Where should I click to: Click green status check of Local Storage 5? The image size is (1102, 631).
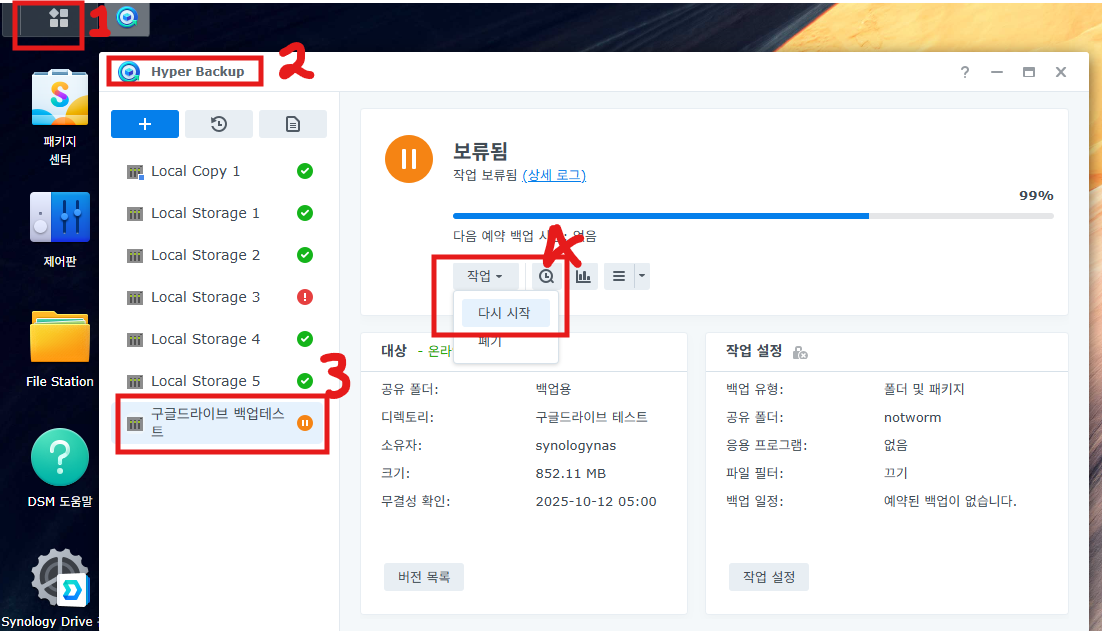tap(305, 381)
